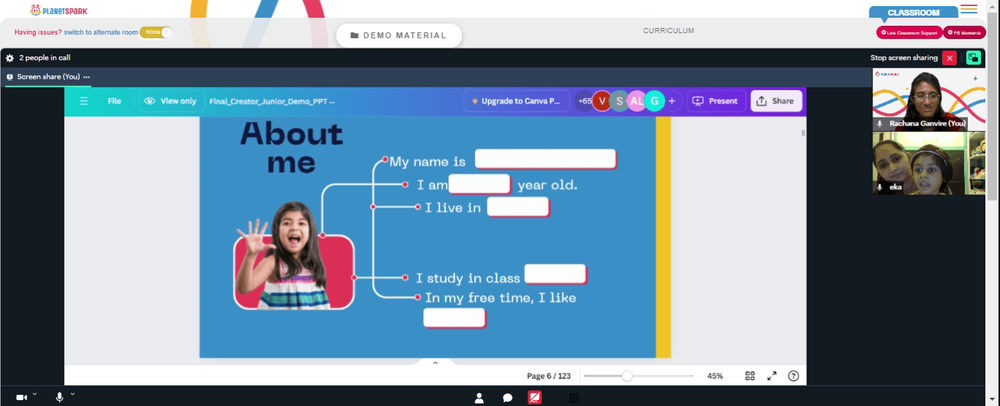Click the View only eye button
1000x406 pixels.
[x=171, y=101]
